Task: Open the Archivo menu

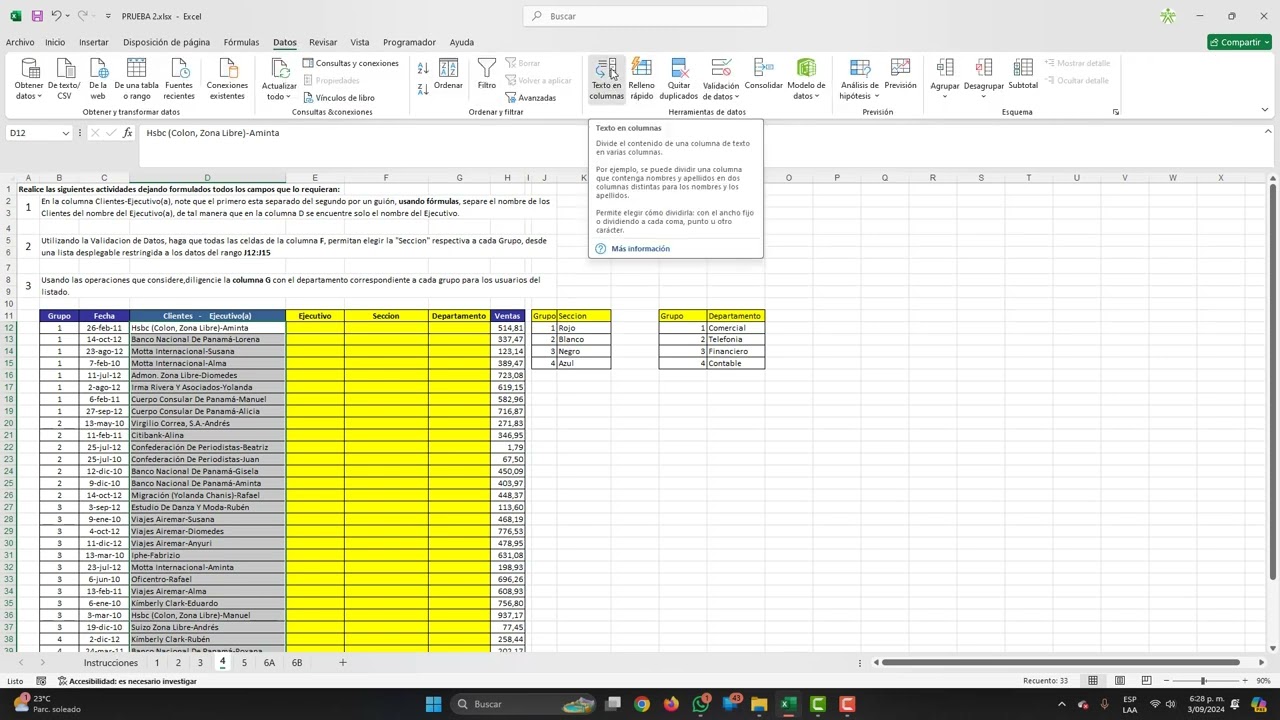Action: point(20,42)
